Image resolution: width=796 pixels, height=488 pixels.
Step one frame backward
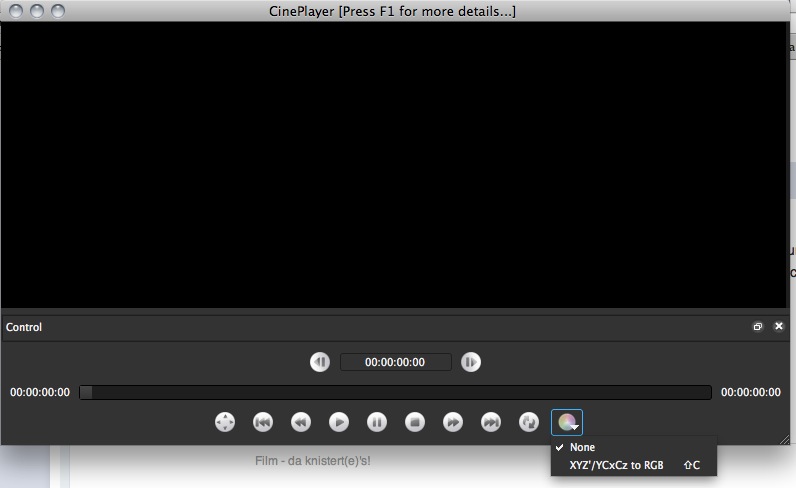coord(320,362)
